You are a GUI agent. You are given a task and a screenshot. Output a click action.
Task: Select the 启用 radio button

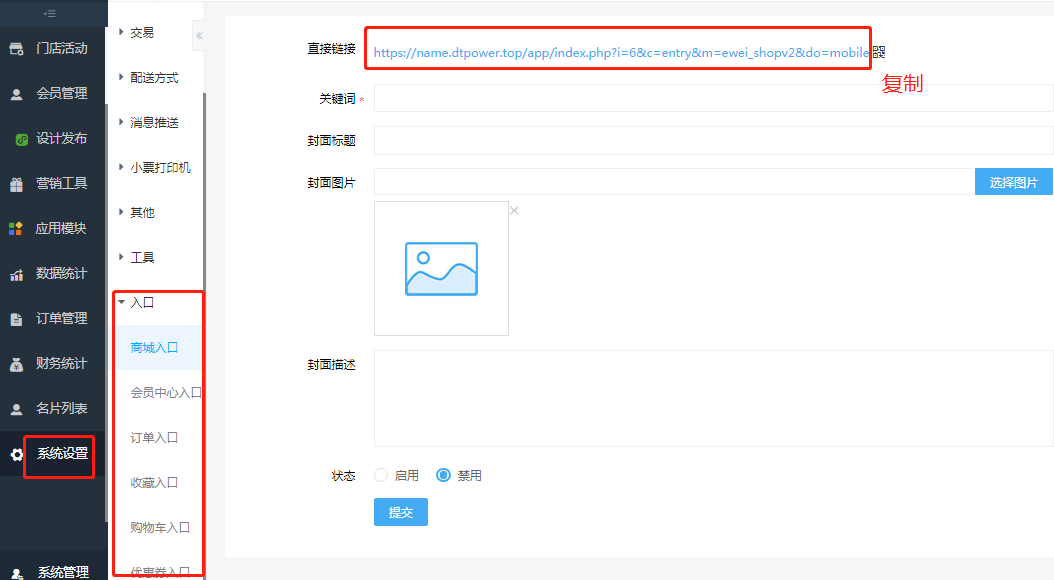point(381,475)
